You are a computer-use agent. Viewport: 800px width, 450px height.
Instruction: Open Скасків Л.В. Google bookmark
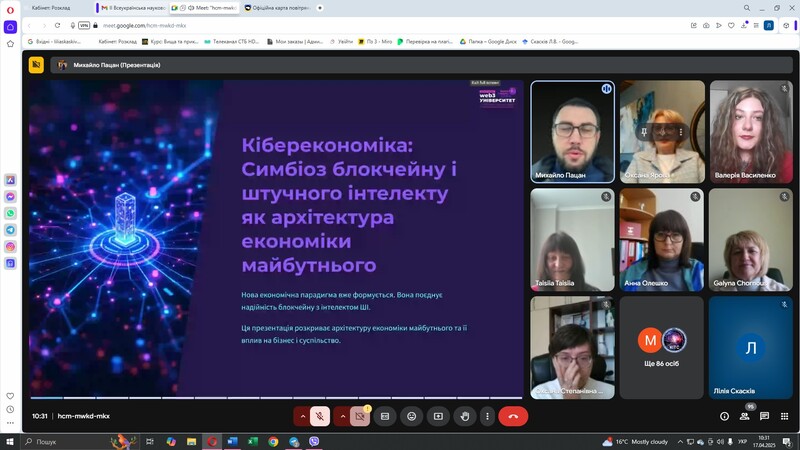click(550, 42)
